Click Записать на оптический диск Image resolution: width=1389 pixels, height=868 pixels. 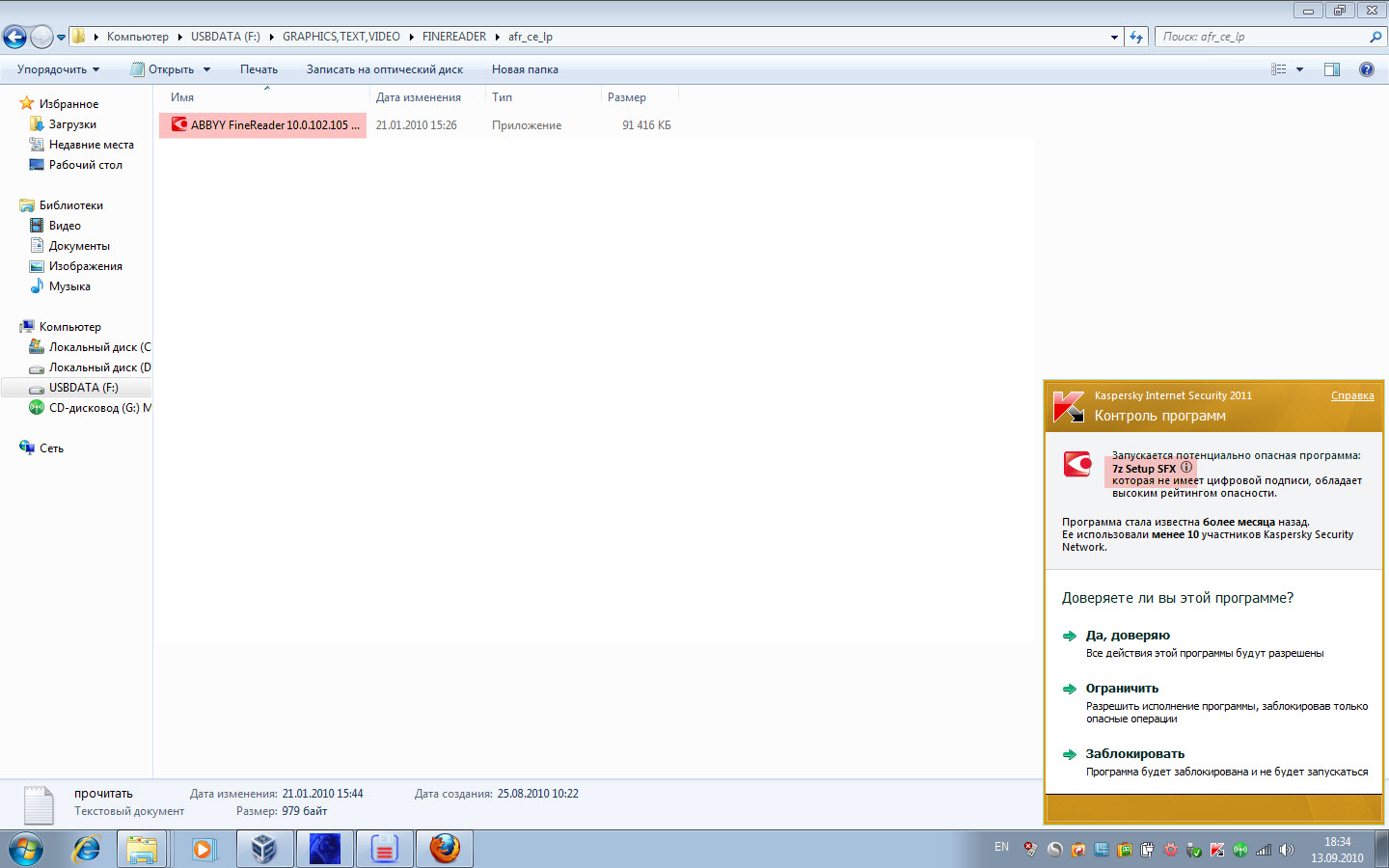click(x=385, y=69)
